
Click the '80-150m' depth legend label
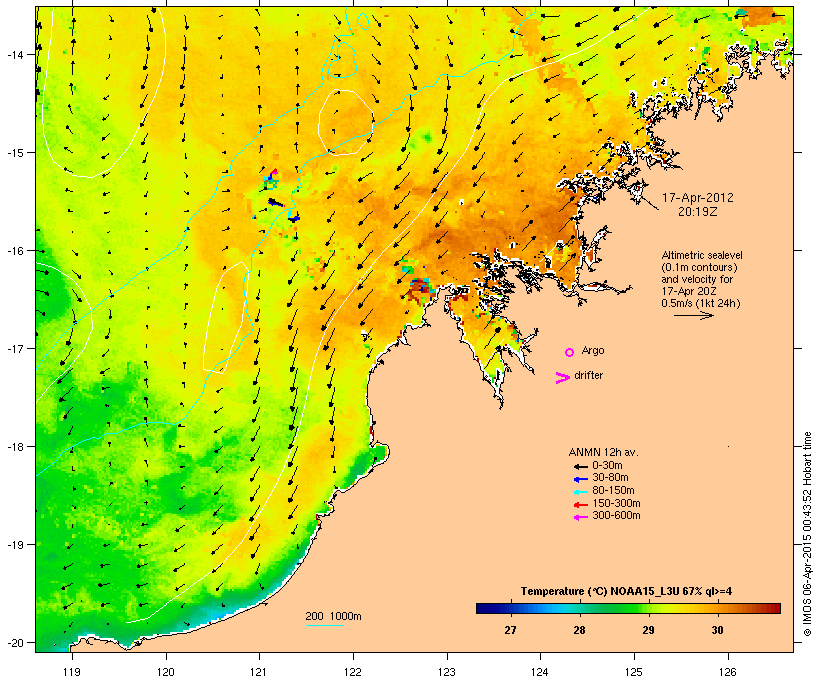[x=613, y=491]
